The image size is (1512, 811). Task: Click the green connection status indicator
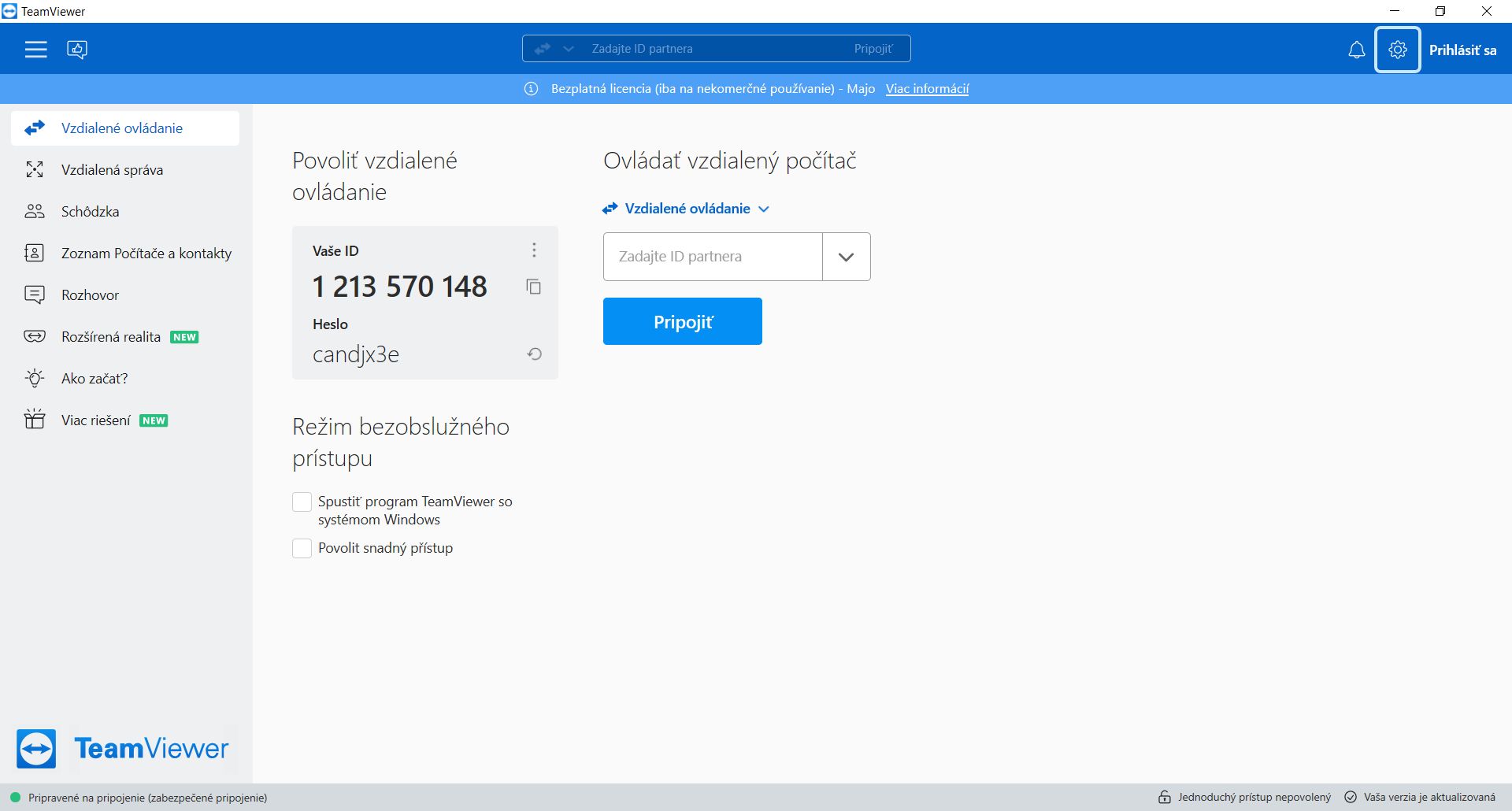15,798
